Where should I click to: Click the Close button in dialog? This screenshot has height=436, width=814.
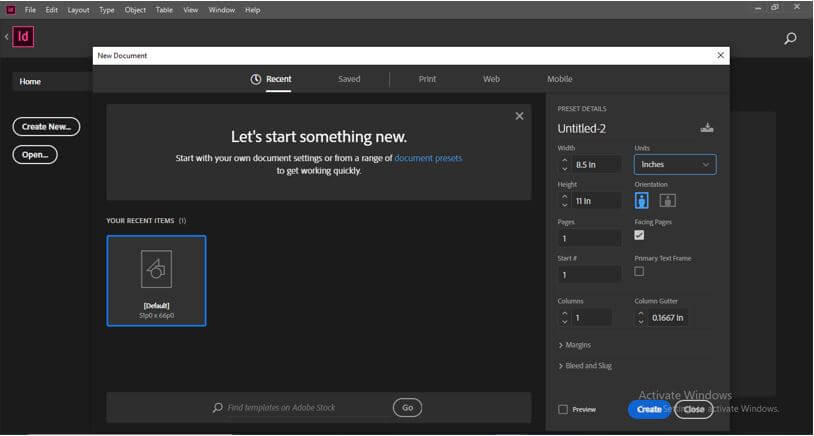click(694, 410)
